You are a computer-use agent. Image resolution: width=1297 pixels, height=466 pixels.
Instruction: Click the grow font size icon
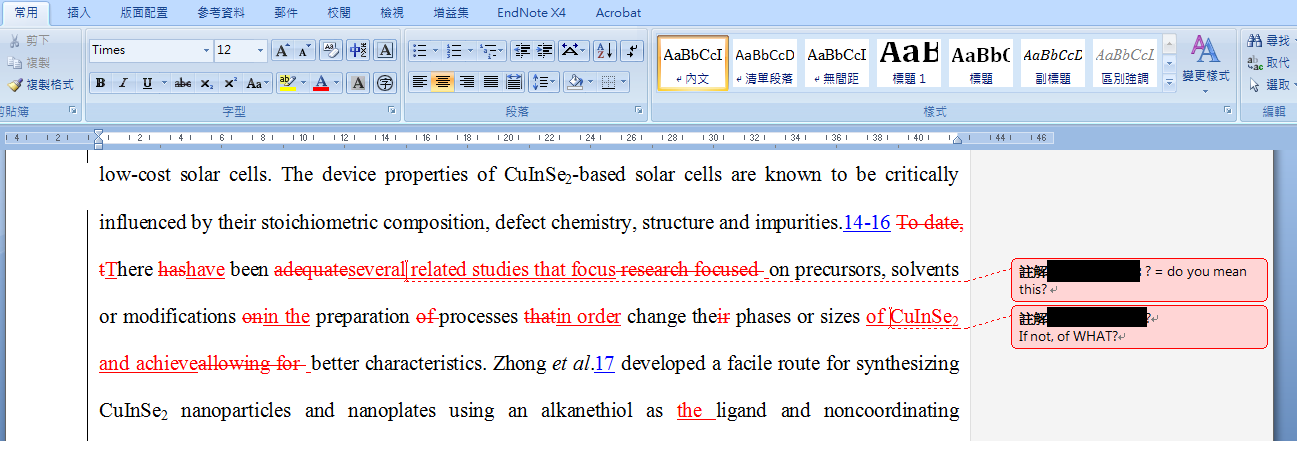(282, 50)
